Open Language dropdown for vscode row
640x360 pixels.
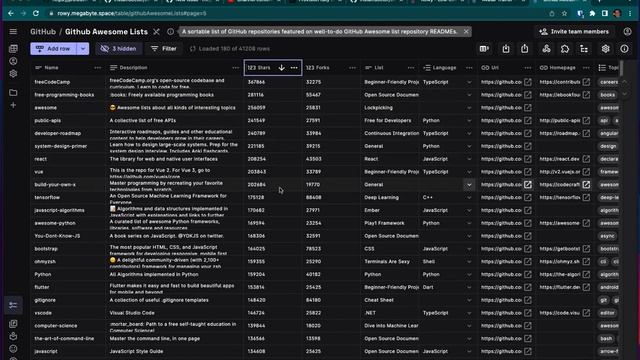(x=469, y=313)
